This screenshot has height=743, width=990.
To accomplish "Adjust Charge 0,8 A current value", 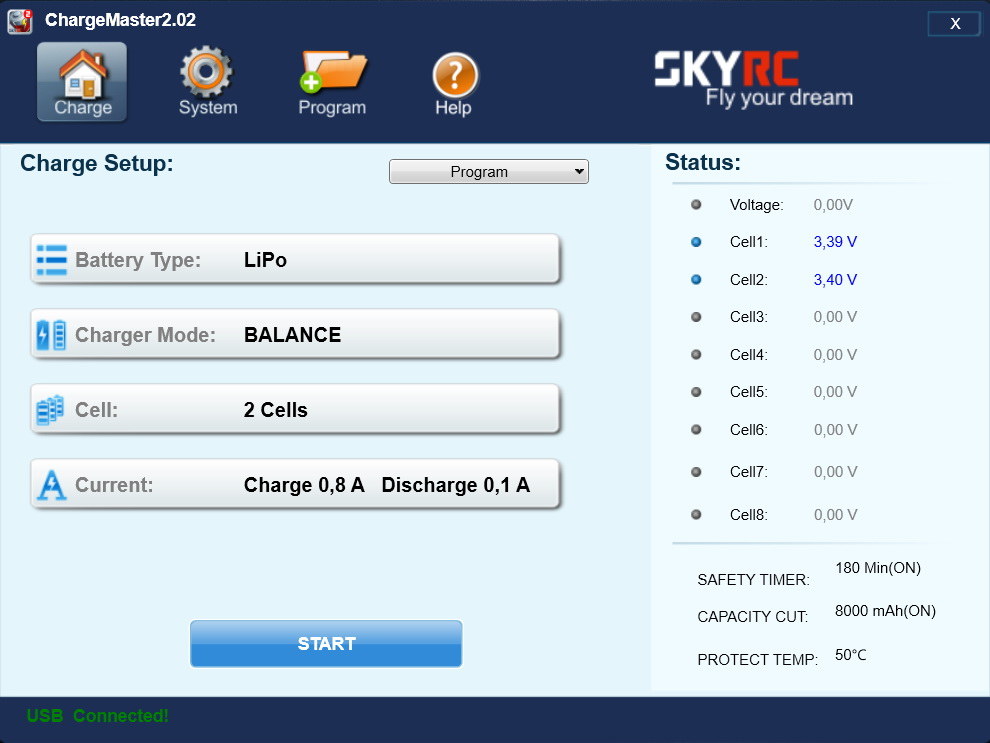I will [x=304, y=485].
